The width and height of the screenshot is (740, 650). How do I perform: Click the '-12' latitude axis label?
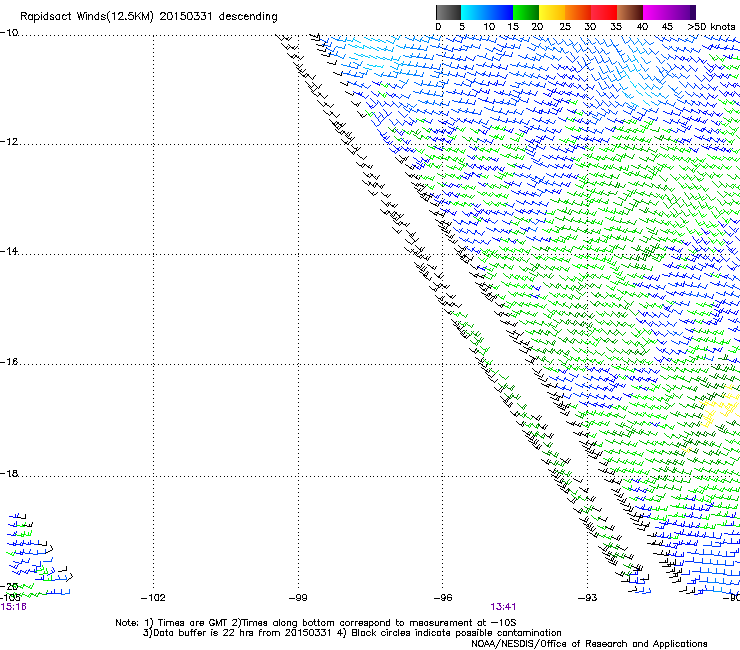(9, 142)
